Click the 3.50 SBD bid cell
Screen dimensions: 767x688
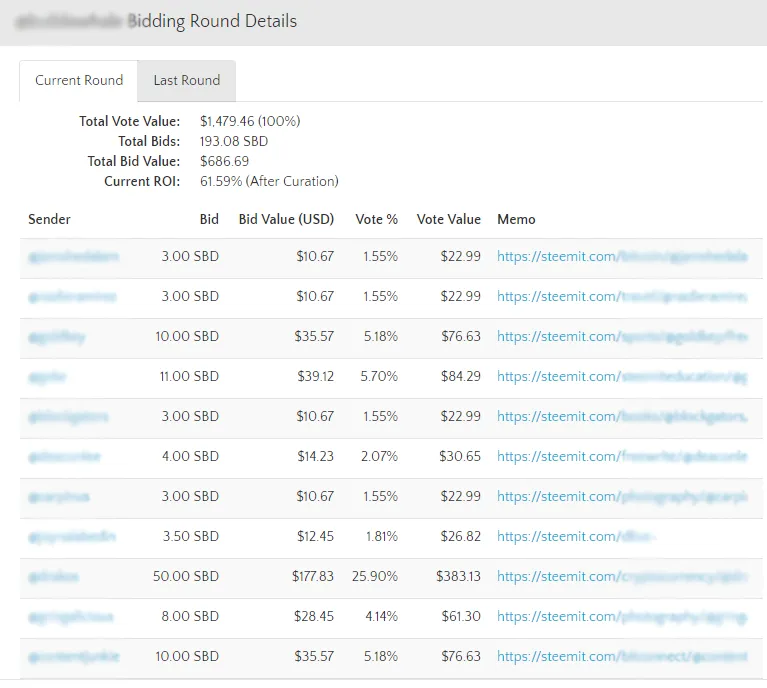click(x=191, y=536)
